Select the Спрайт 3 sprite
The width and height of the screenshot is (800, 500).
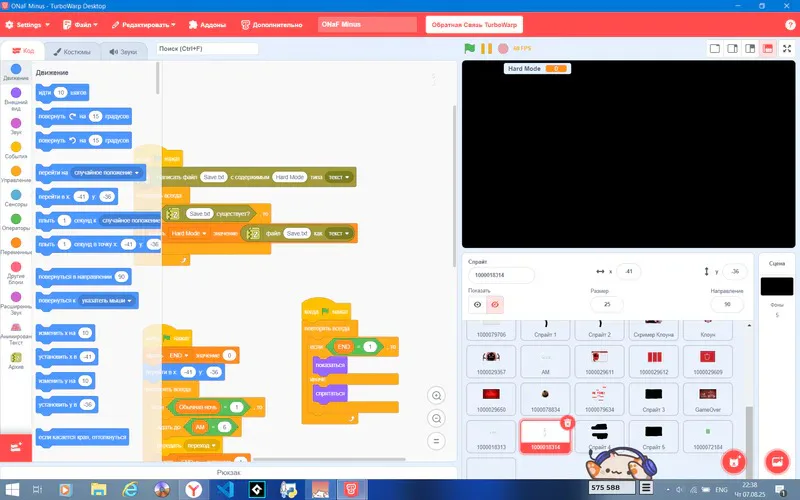(653, 399)
